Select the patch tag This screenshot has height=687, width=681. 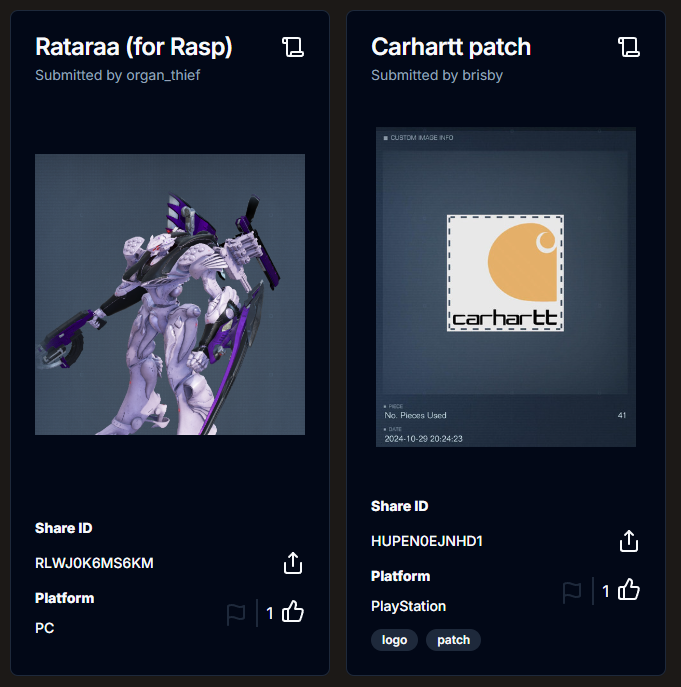[454, 640]
